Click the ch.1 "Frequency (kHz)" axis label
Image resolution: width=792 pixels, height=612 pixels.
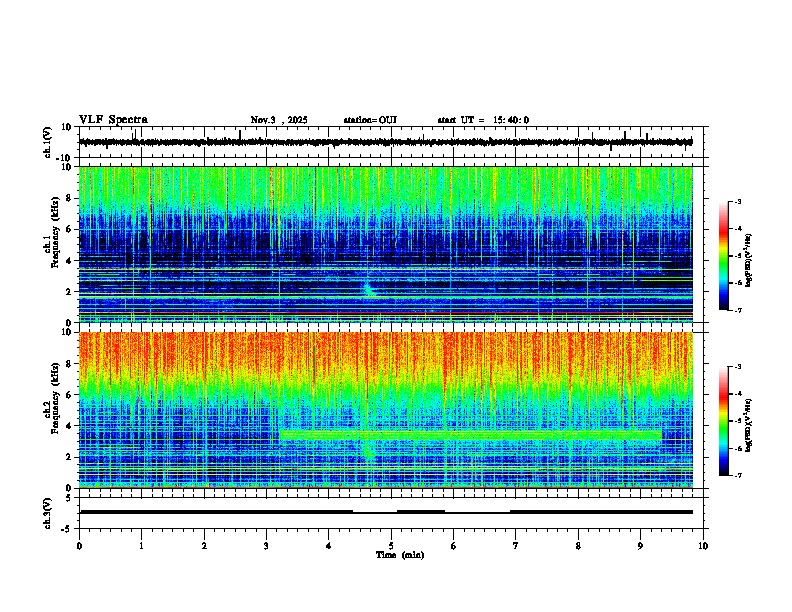point(55,233)
